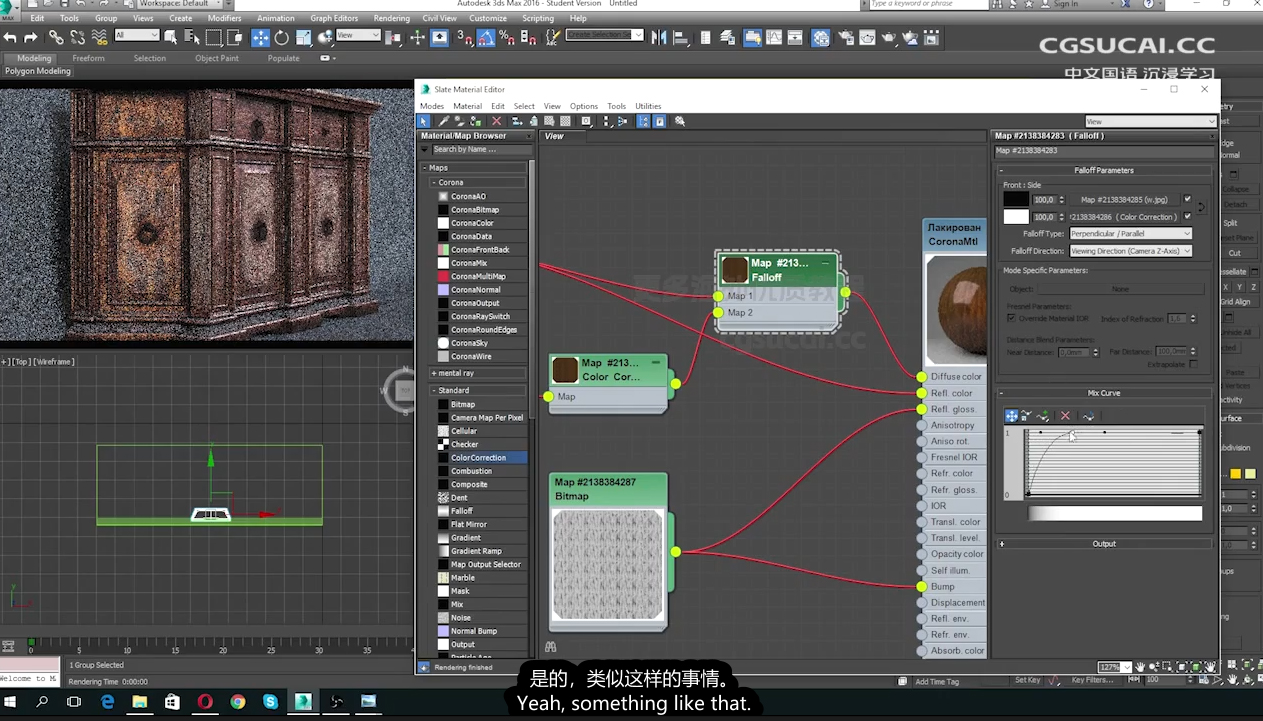The image size is (1263, 721).
Task: Delete selected nodes with red X icon
Action: click(x=497, y=121)
